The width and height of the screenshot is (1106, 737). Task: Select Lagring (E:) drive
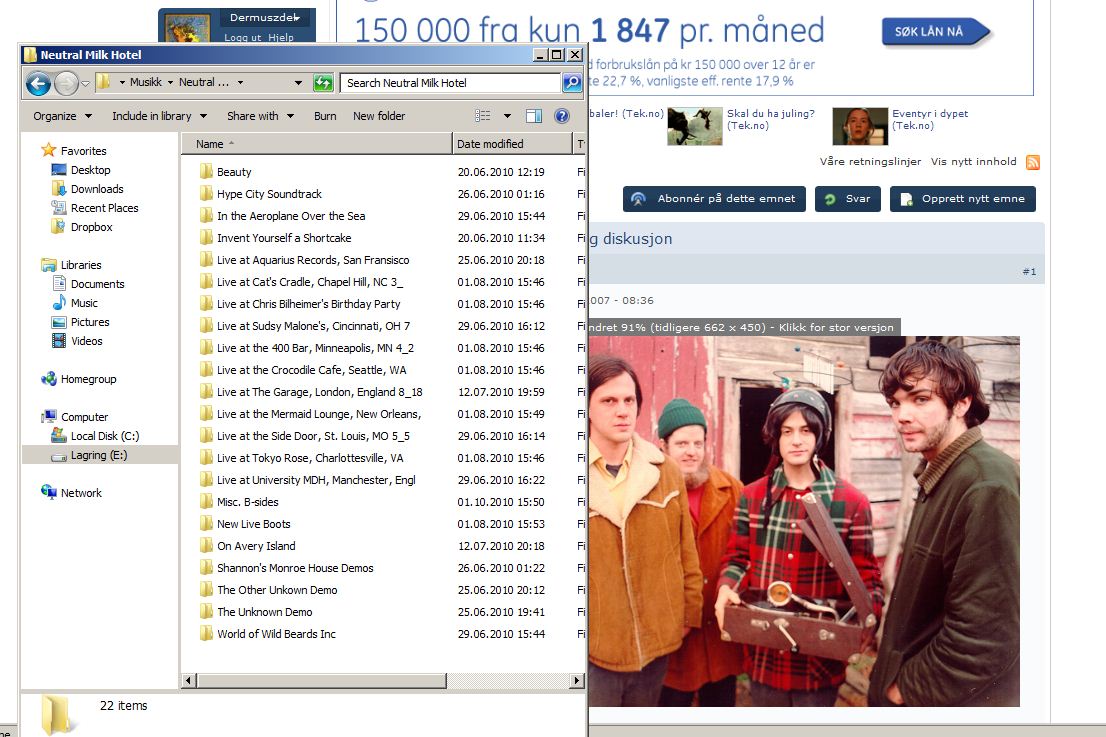point(99,455)
